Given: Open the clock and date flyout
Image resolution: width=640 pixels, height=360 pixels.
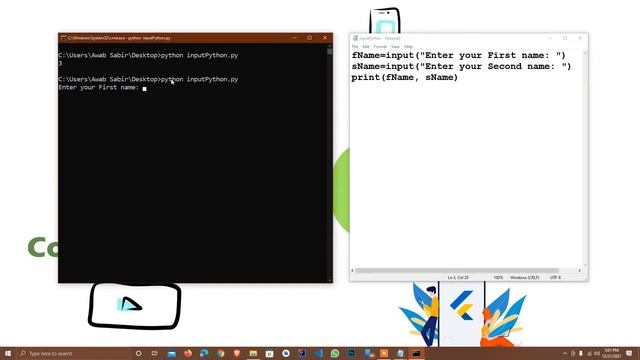Looking at the screenshot, I should [x=611, y=353].
